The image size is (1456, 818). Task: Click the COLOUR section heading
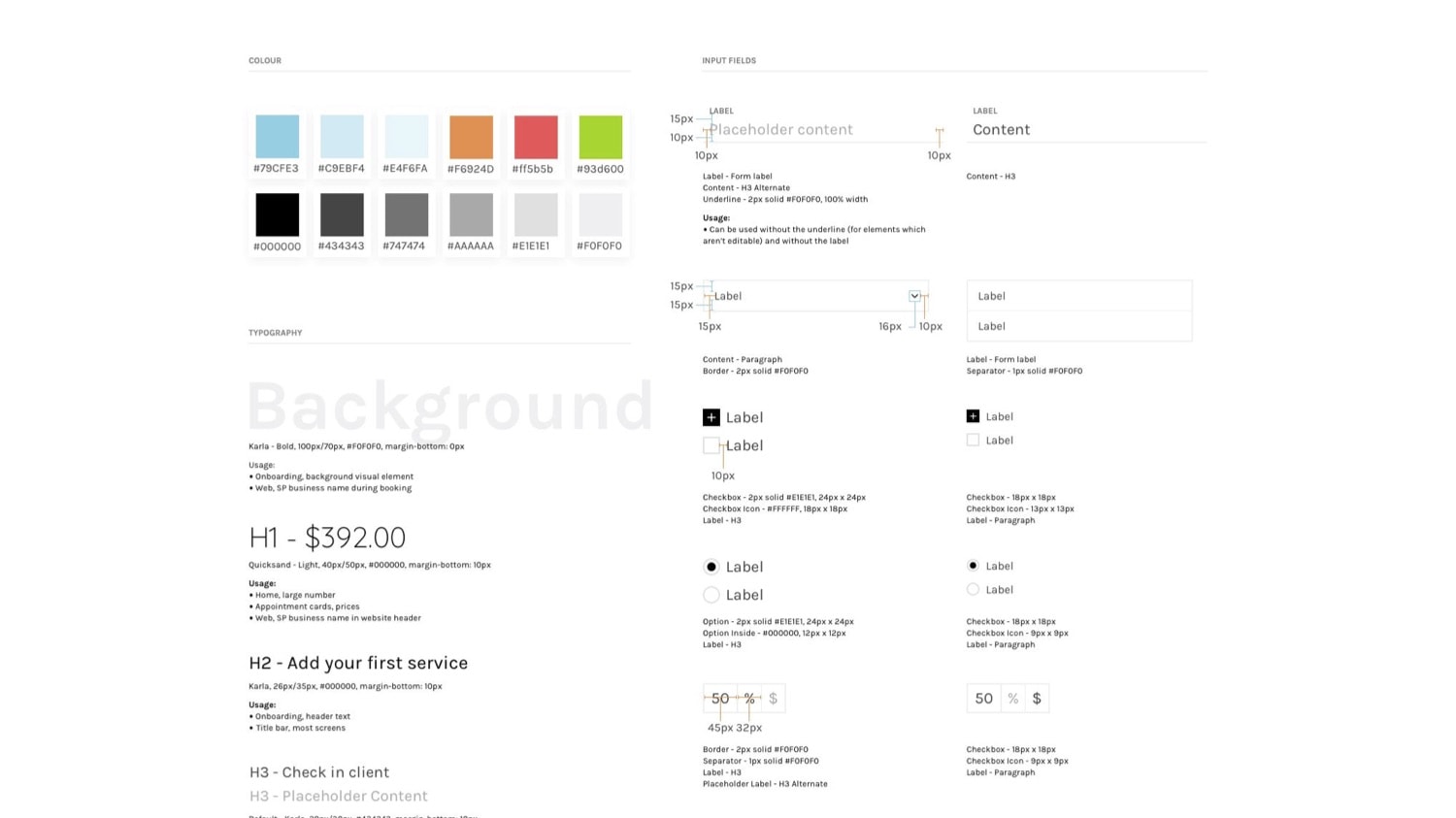(x=265, y=60)
